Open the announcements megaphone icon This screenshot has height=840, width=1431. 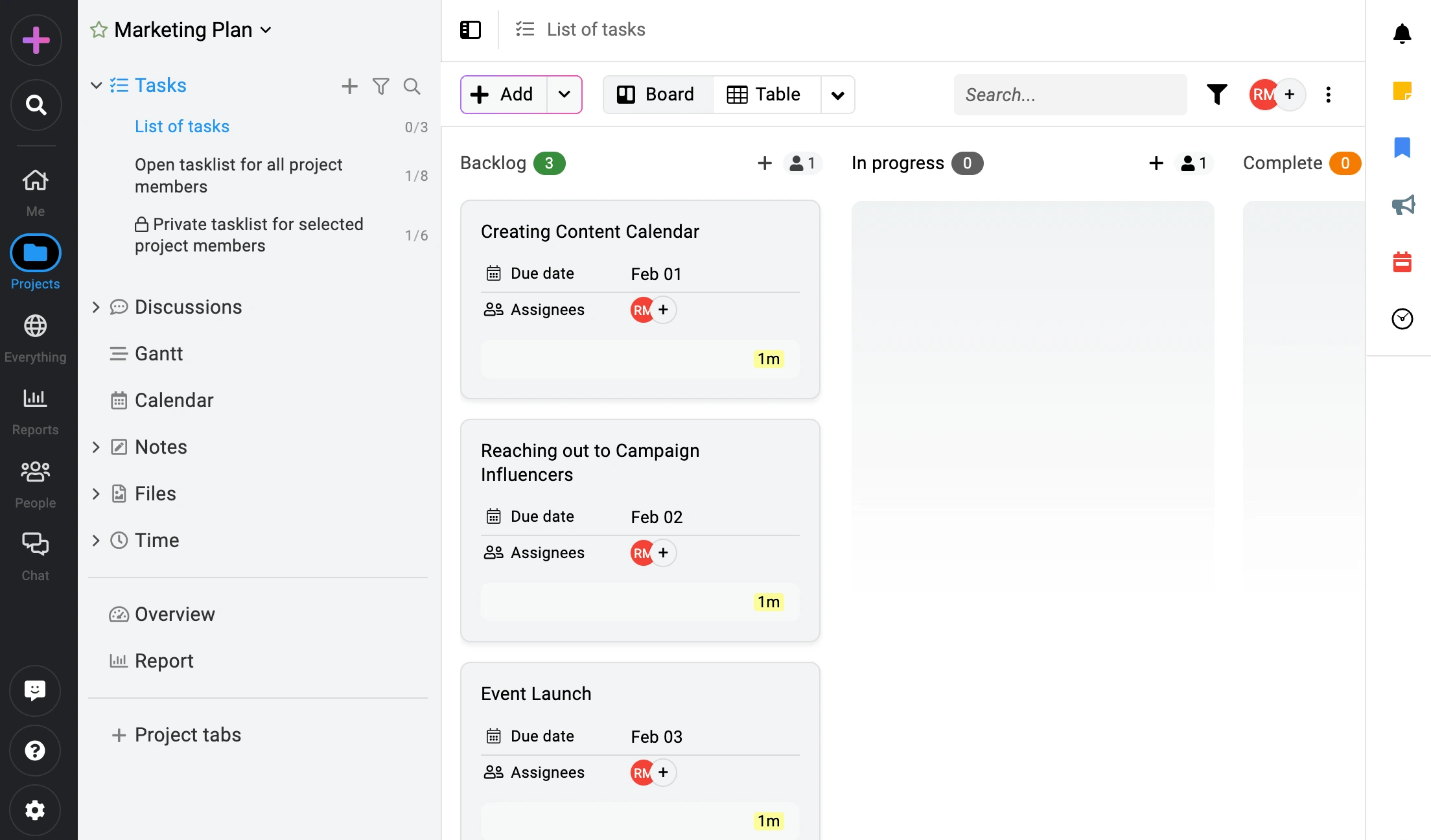[x=1403, y=205]
